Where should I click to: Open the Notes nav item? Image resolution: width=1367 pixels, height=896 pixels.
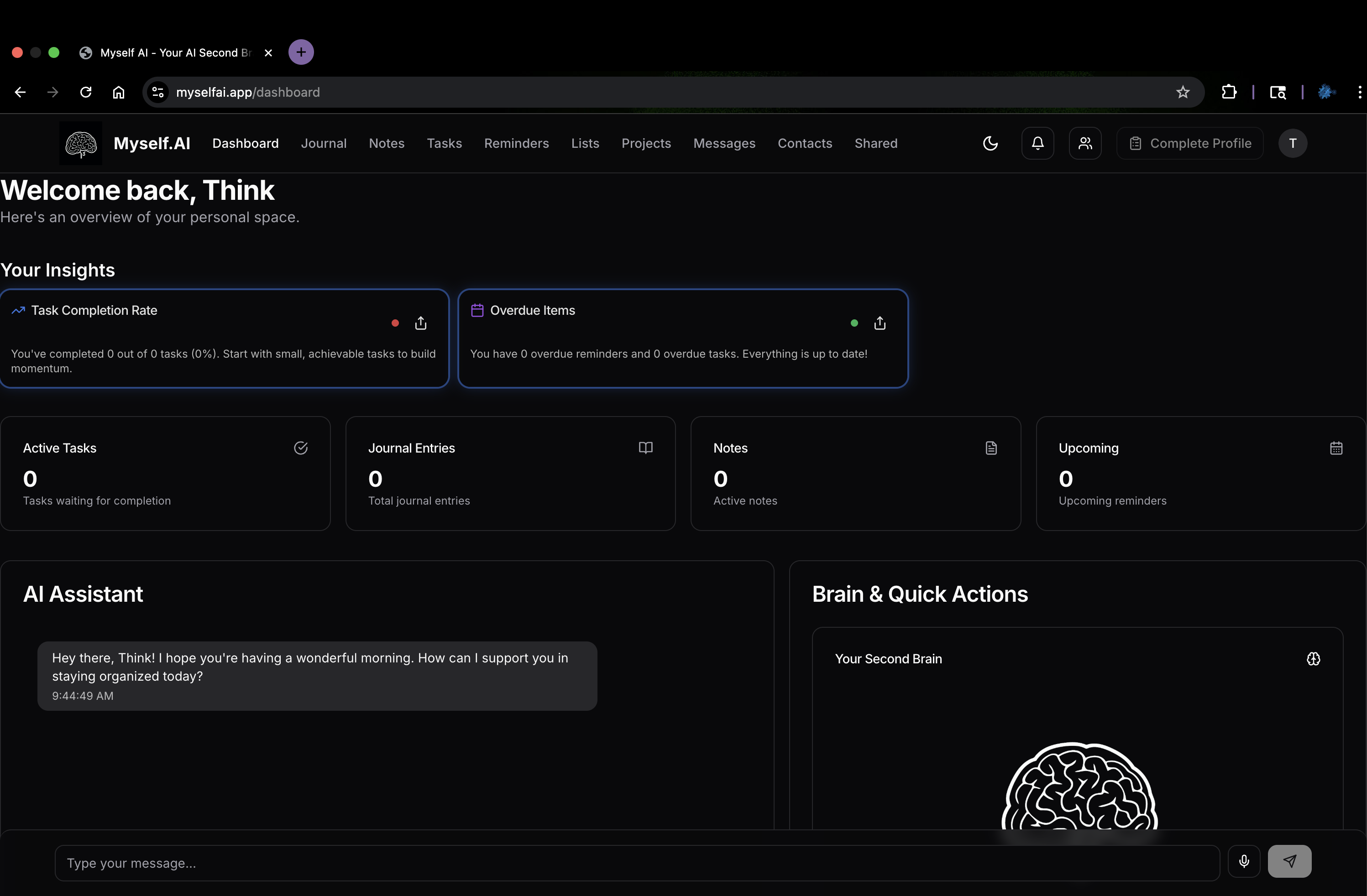tap(387, 144)
